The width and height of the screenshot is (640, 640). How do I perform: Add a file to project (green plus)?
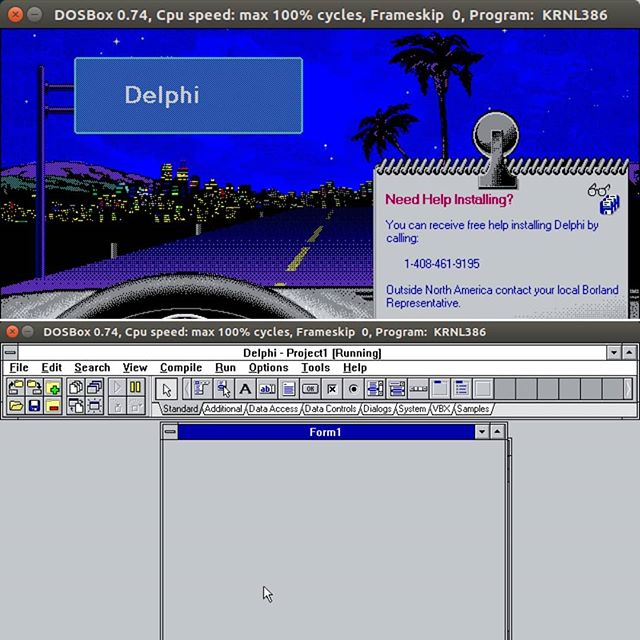pyautogui.click(x=53, y=387)
